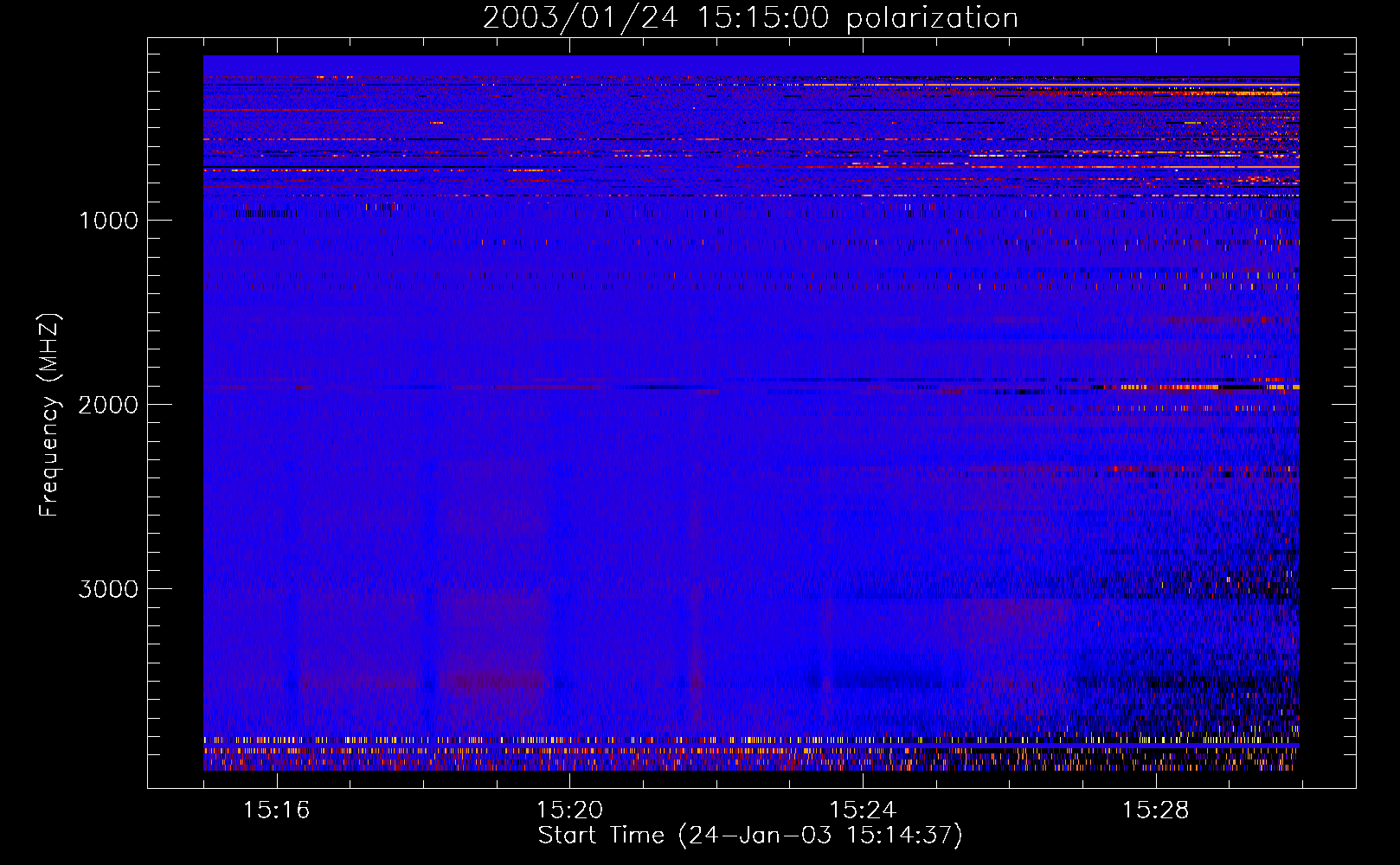
Task: Click the 15:28 time axis label
Action: [1156, 811]
